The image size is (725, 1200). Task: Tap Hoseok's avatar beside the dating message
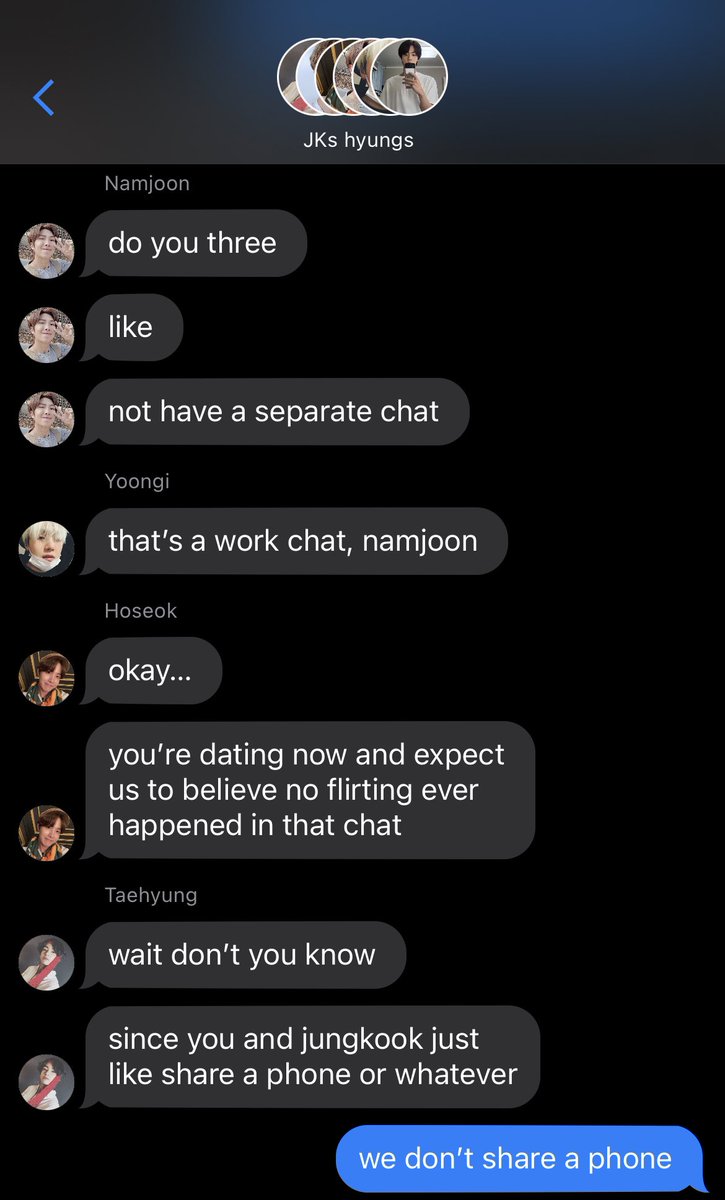pos(46,832)
